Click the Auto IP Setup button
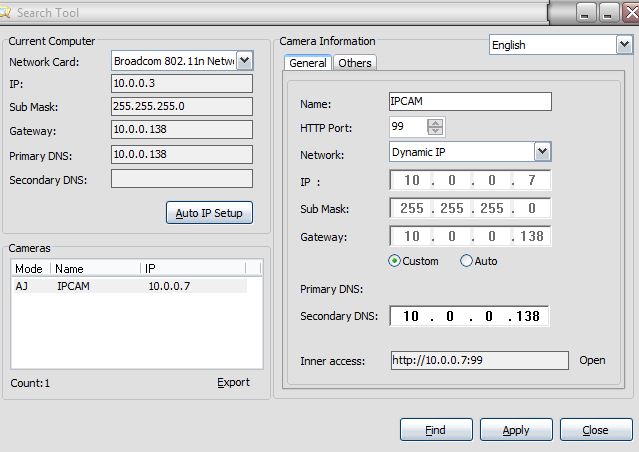Image resolution: width=639 pixels, height=452 pixels. [208, 213]
